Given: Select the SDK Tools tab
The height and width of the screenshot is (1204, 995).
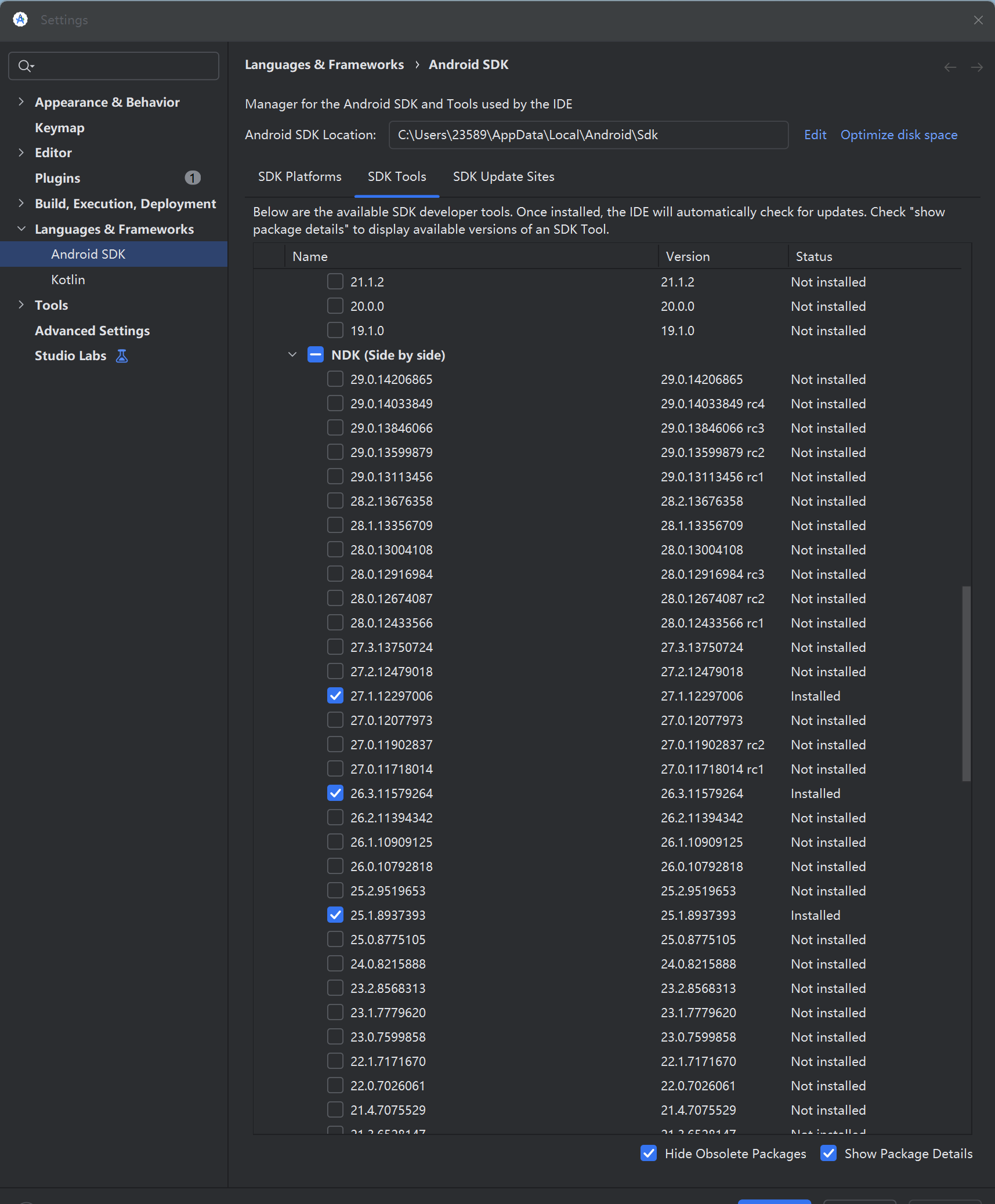Looking at the screenshot, I should 397,177.
